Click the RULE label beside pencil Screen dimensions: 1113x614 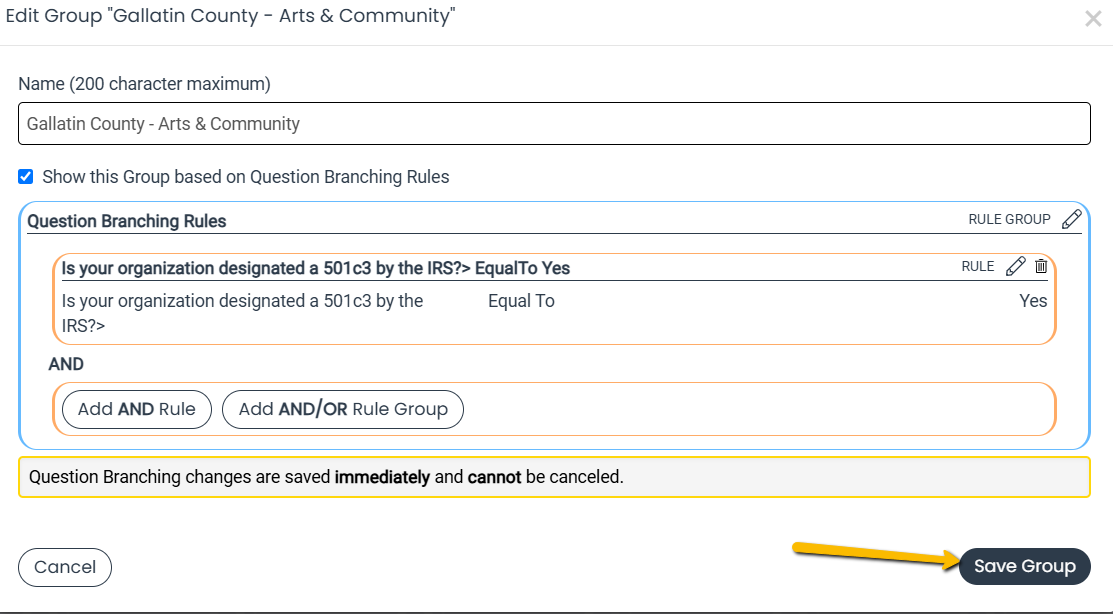978,266
